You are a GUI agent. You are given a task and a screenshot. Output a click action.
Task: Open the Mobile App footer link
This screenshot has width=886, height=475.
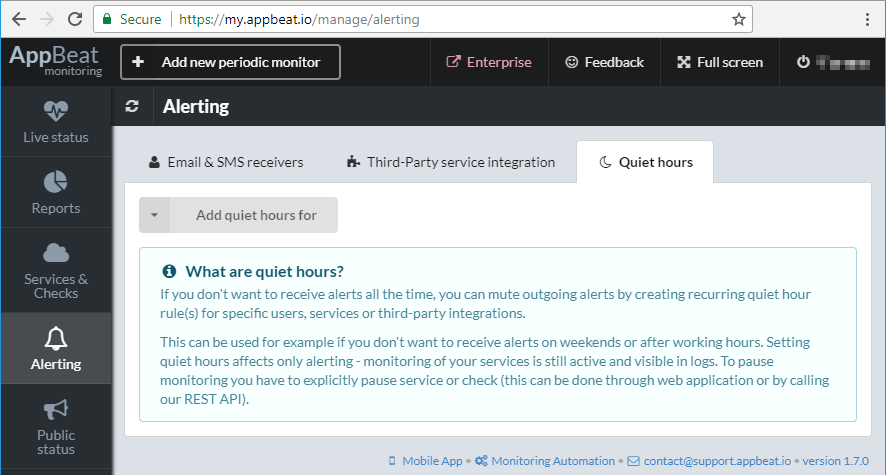point(432,461)
